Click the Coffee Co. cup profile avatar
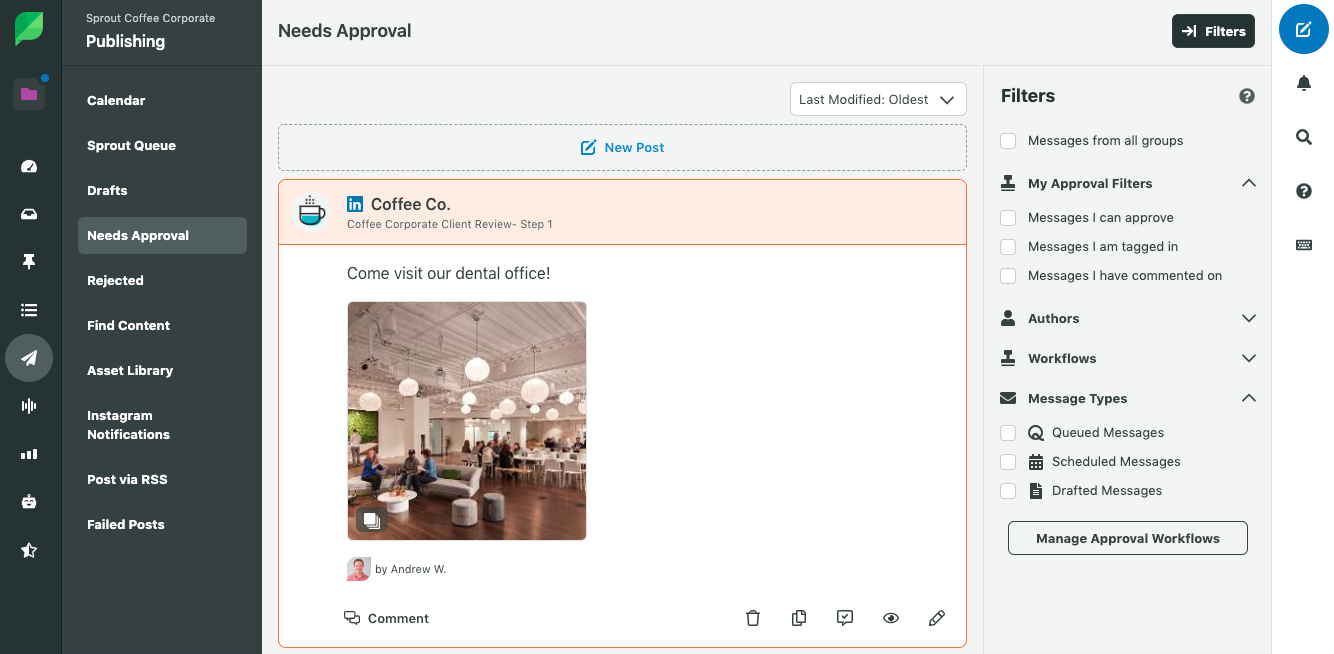This screenshot has height=654, width=1334. pos(313,211)
